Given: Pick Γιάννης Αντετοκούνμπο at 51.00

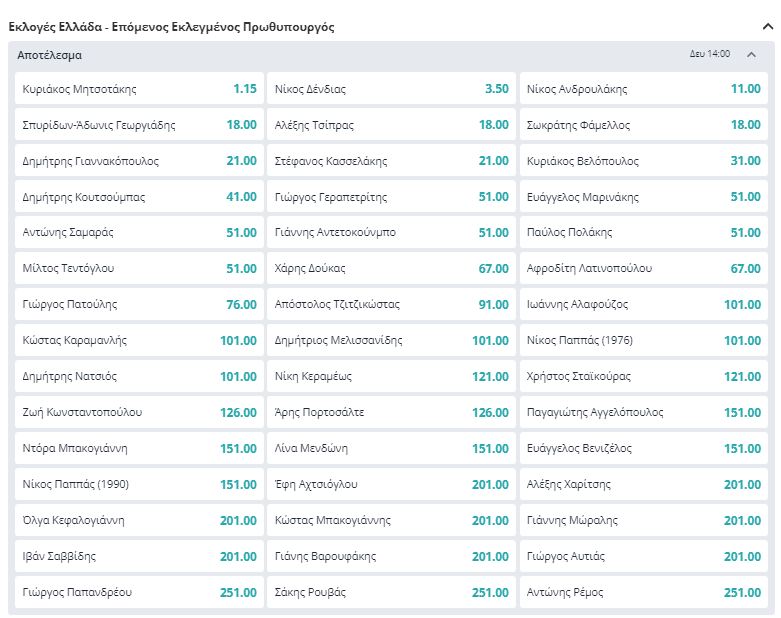Looking at the screenshot, I should (391, 233).
